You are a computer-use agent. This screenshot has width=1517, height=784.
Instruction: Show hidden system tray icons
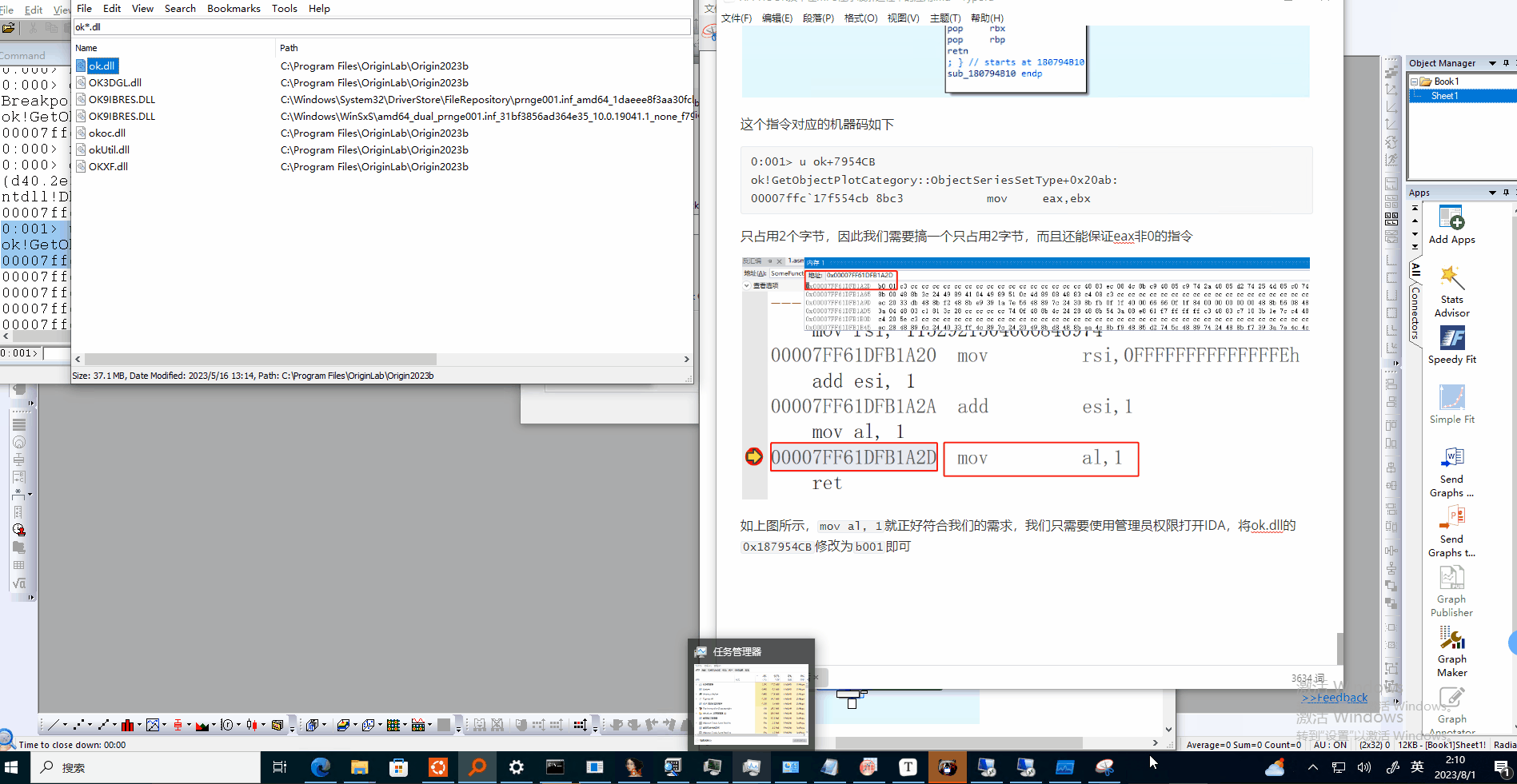[x=1312, y=767]
